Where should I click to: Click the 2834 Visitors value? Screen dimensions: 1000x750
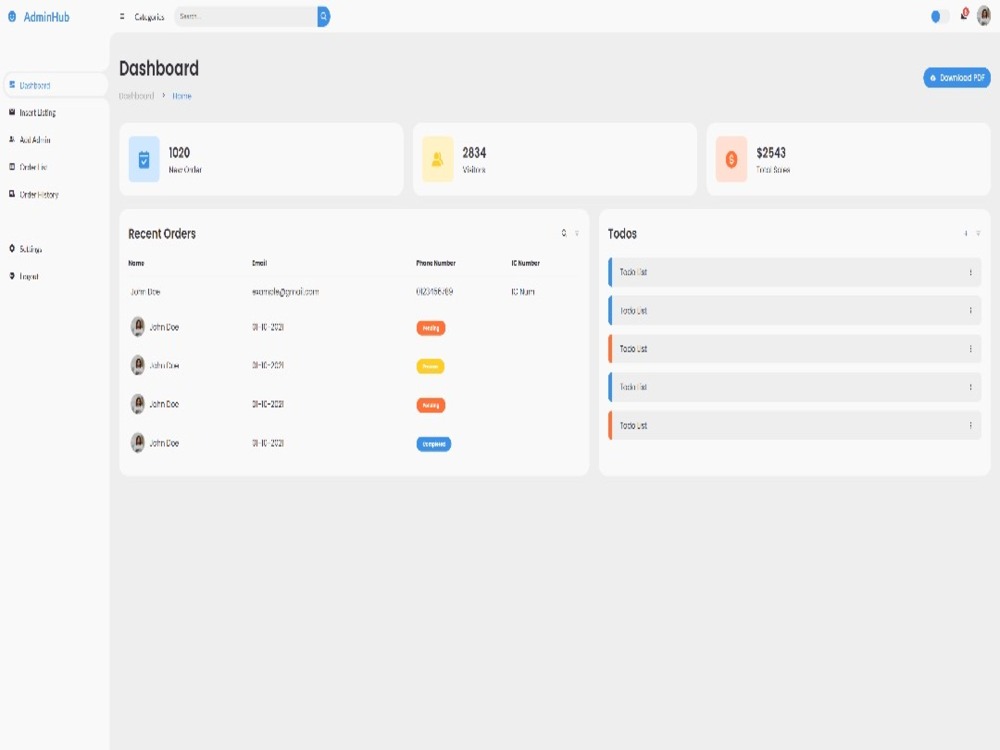[474, 153]
